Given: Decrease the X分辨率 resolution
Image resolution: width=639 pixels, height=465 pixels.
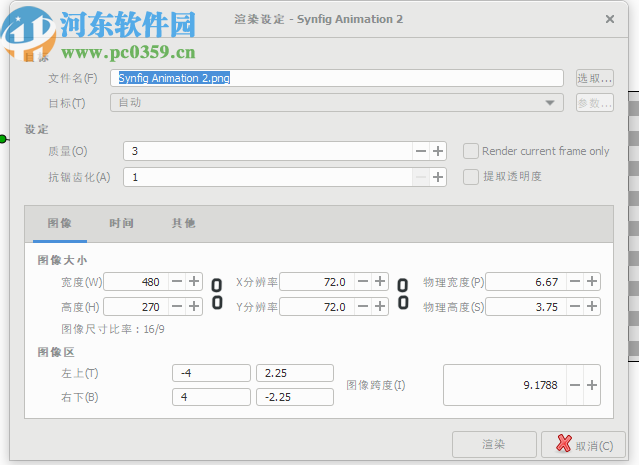Looking at the screenshot, I should point(363,282).
